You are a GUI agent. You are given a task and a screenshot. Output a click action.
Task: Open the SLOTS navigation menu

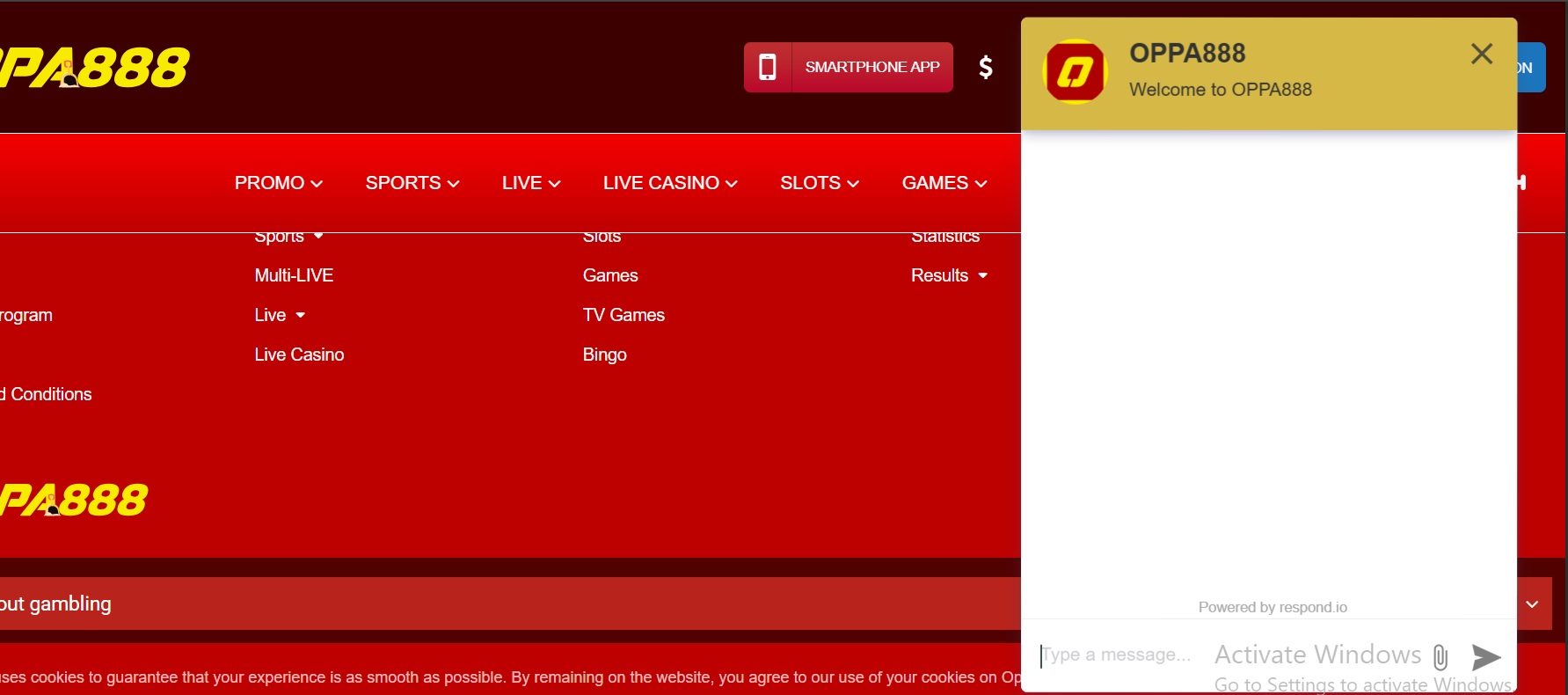pos(820,183)
